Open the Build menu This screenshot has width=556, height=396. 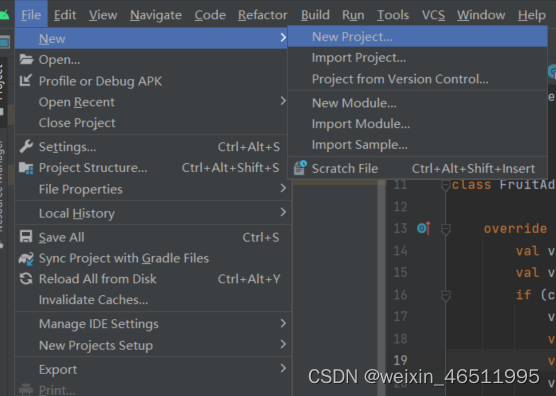point(315,15)
